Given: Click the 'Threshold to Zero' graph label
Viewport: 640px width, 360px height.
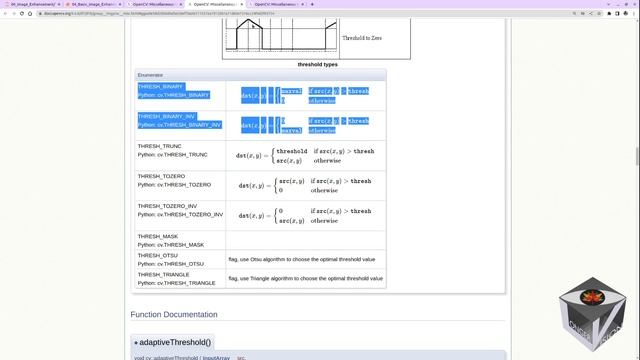Looking at the screenshot, I should click(x=362, y=38).
